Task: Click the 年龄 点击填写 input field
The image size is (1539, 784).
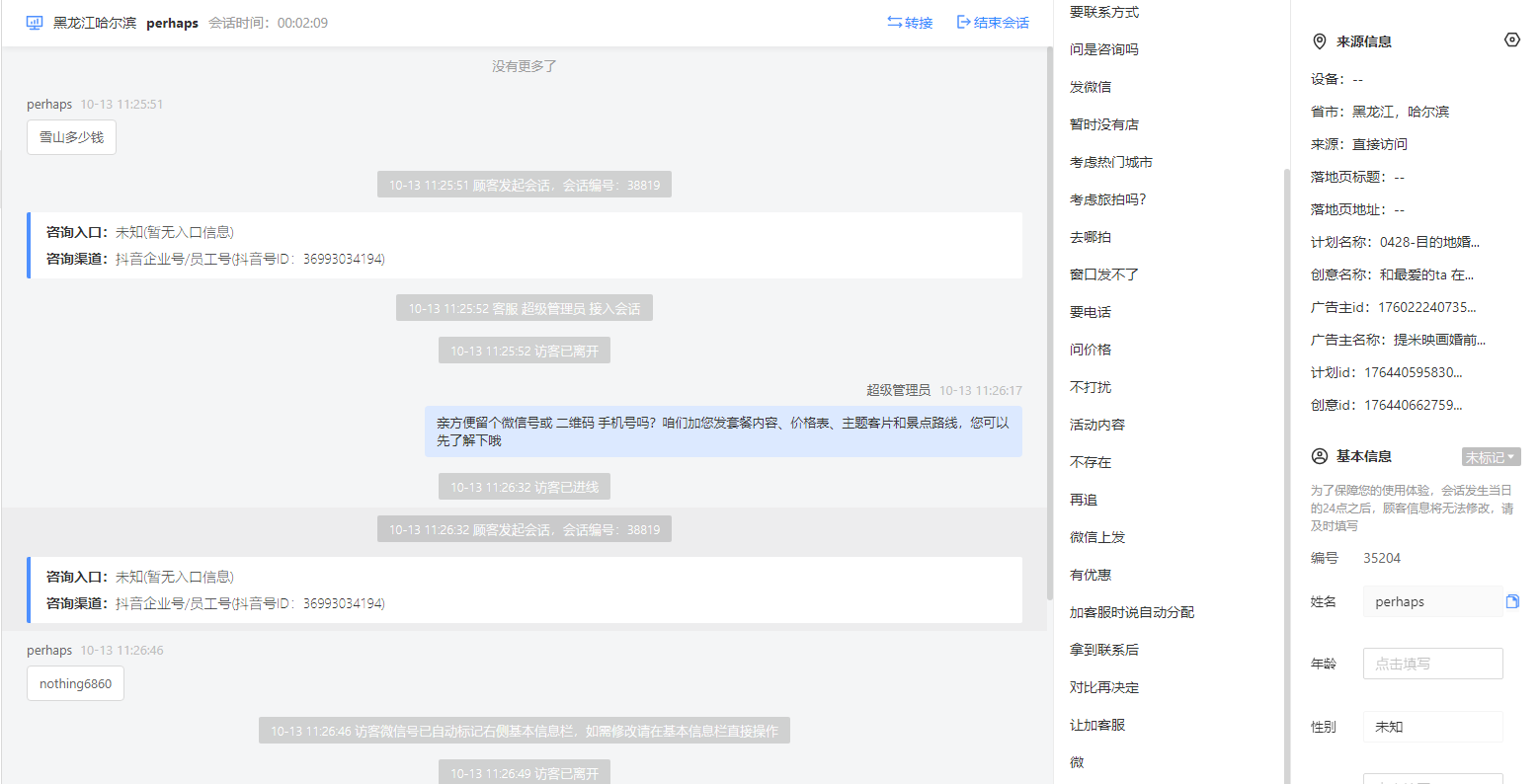Action: coord(1432,664)
